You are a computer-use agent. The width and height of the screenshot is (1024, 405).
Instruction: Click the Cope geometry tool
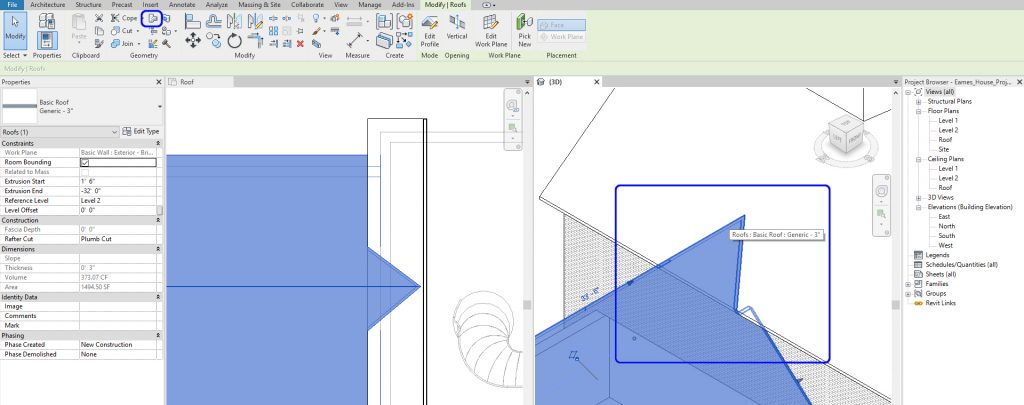(x=124, y=18)
